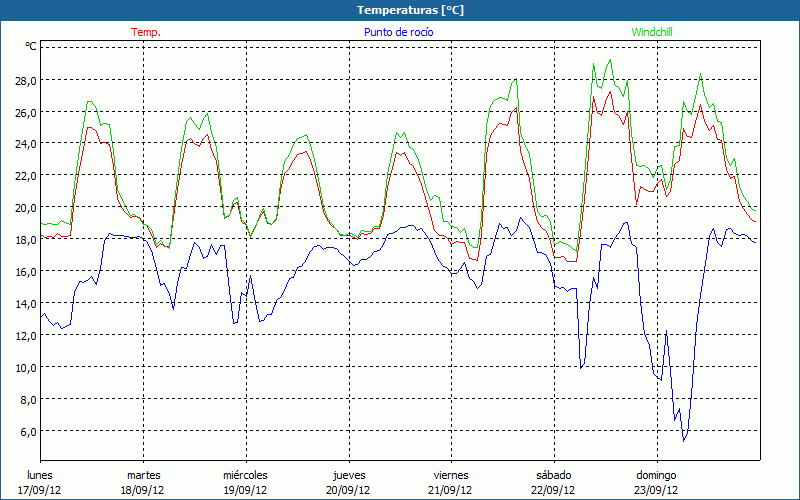Click the 20/09/12 date on the x-axis
800x500 pixels.
click(348, 490)
